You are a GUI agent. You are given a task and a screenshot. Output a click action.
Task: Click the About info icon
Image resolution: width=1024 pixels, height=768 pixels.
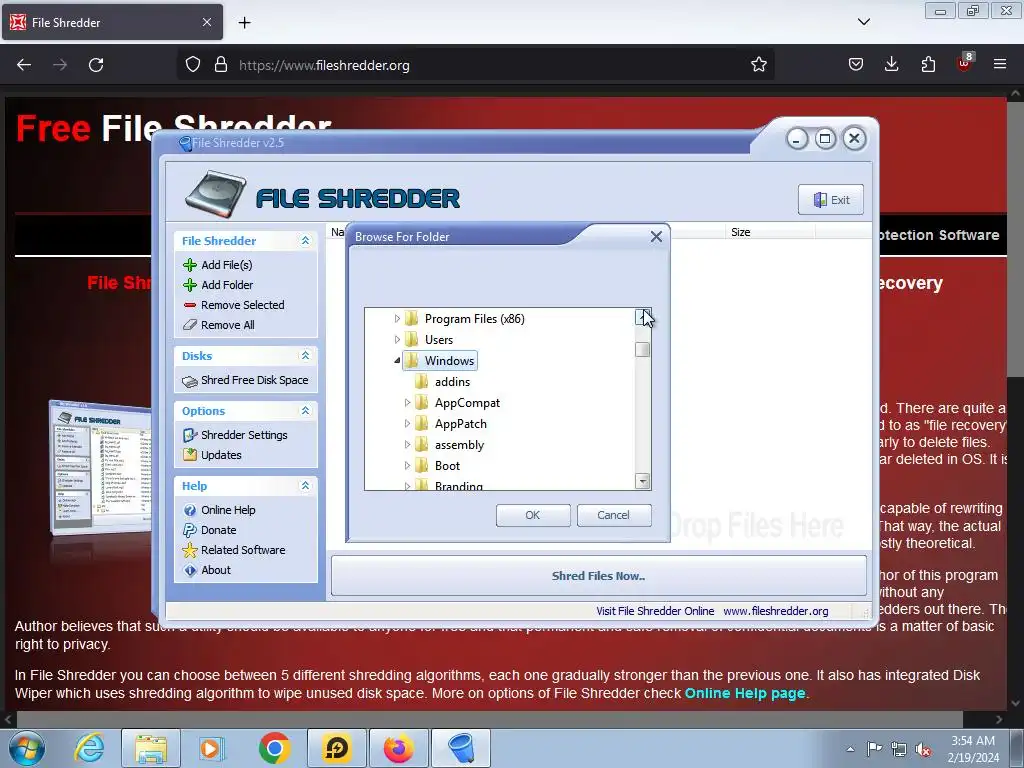pos(190,570)
